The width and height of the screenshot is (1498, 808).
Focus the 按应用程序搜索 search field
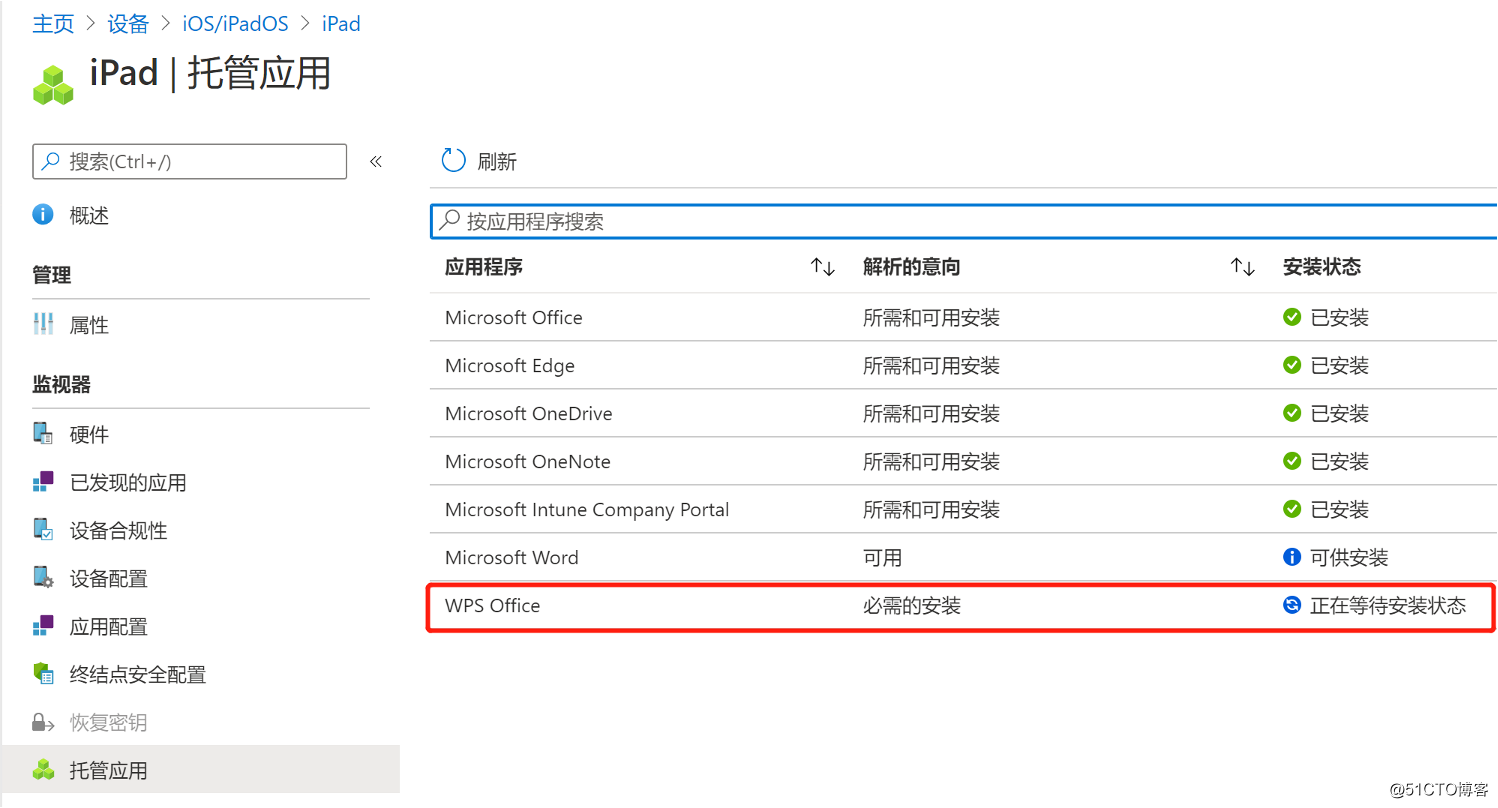(963, 221)
